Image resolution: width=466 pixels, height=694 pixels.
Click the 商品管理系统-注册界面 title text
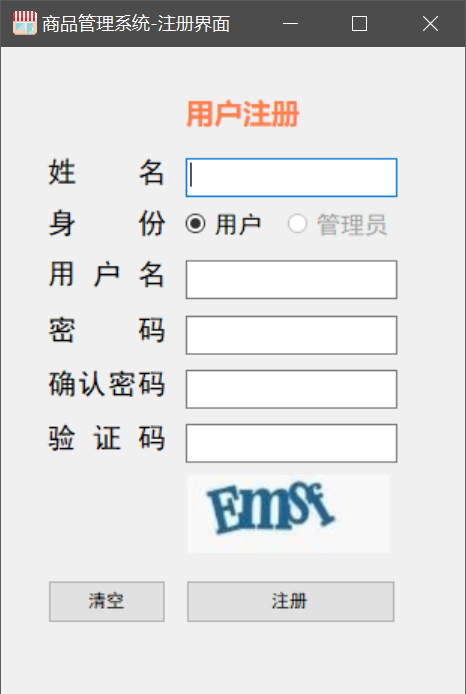point(136,23)
